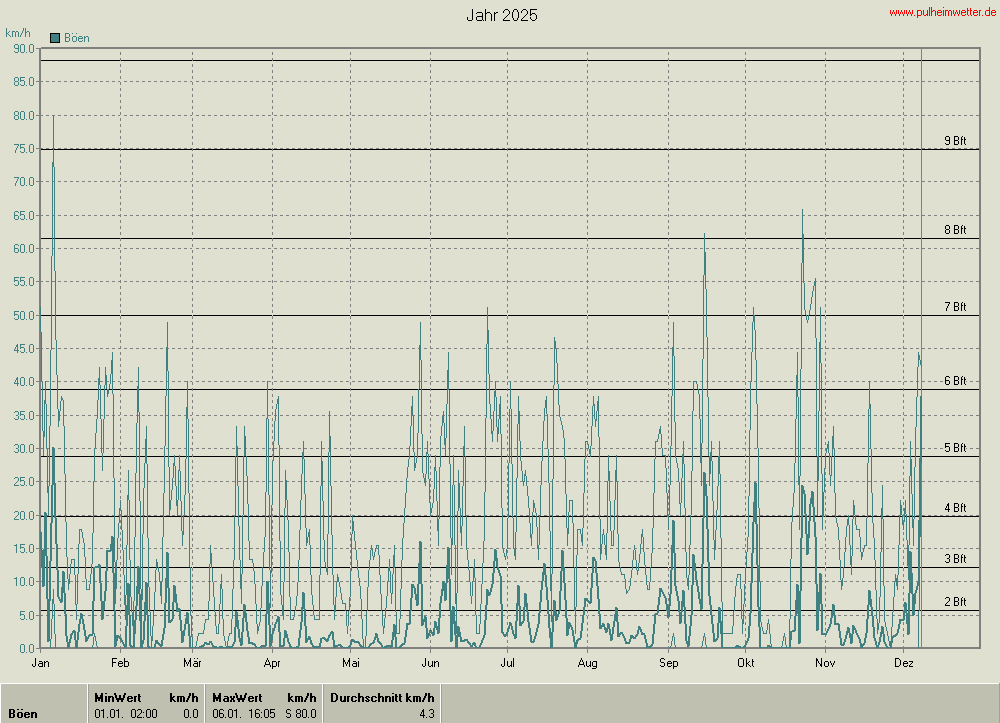The width and height of the screenshot is (1000, 723).
Task: Click the Böen legend color square
Action: (55, 38)
